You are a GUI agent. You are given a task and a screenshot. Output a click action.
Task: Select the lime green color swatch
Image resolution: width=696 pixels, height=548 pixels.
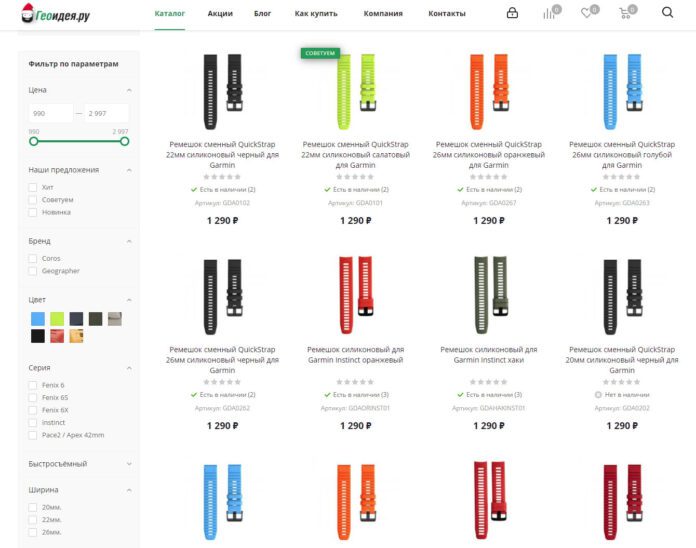[57, 319]
